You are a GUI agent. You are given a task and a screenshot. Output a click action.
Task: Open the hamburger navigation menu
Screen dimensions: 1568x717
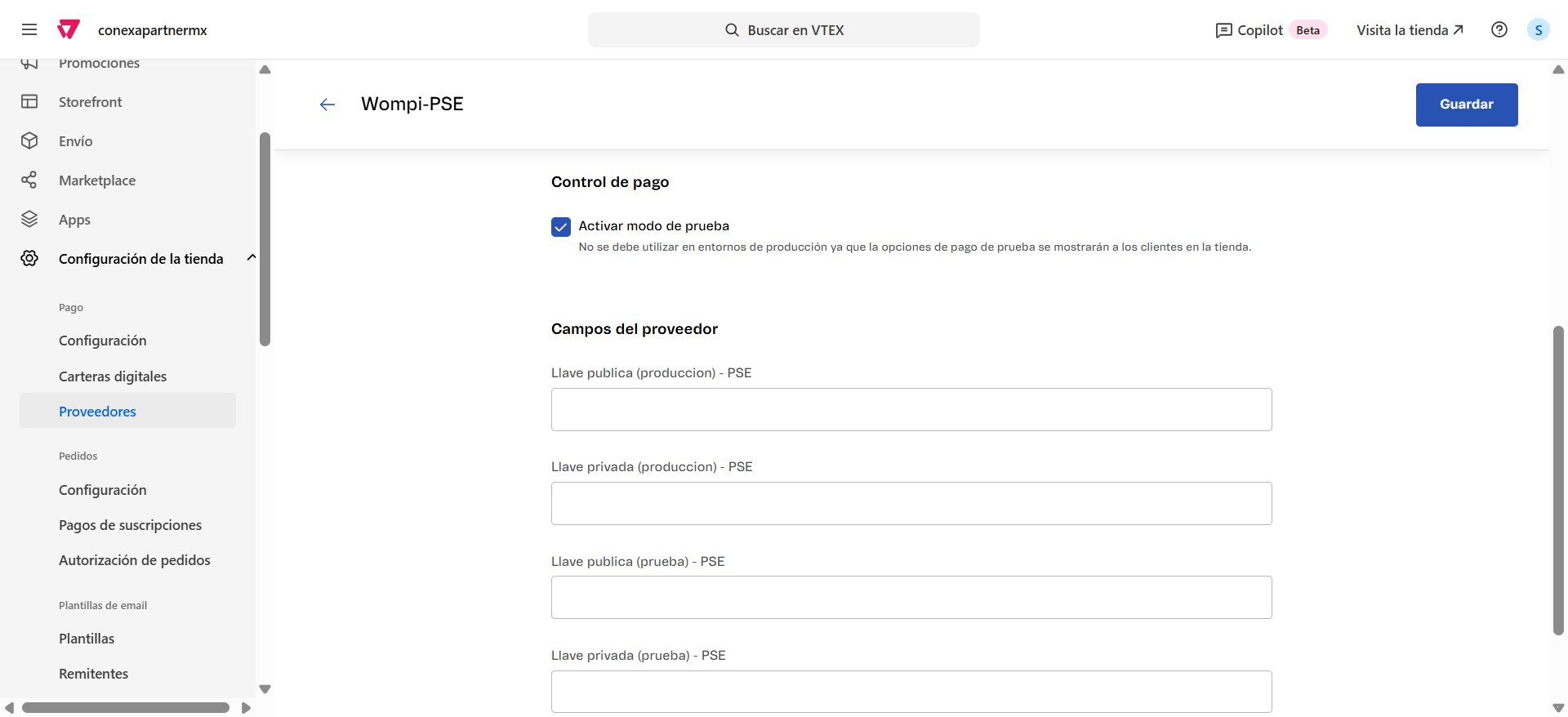pos(29,30)
